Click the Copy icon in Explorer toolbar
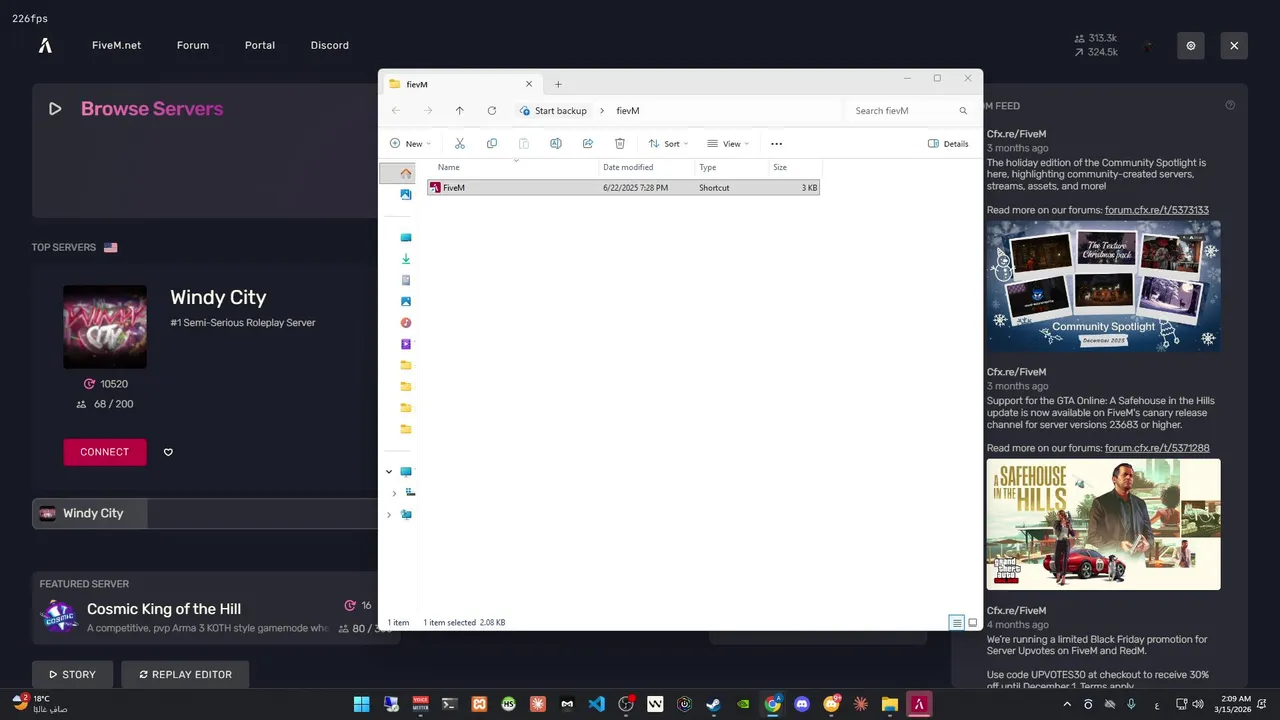The height and width of the screenshot is (720, 1280). (x=491, y=144)
